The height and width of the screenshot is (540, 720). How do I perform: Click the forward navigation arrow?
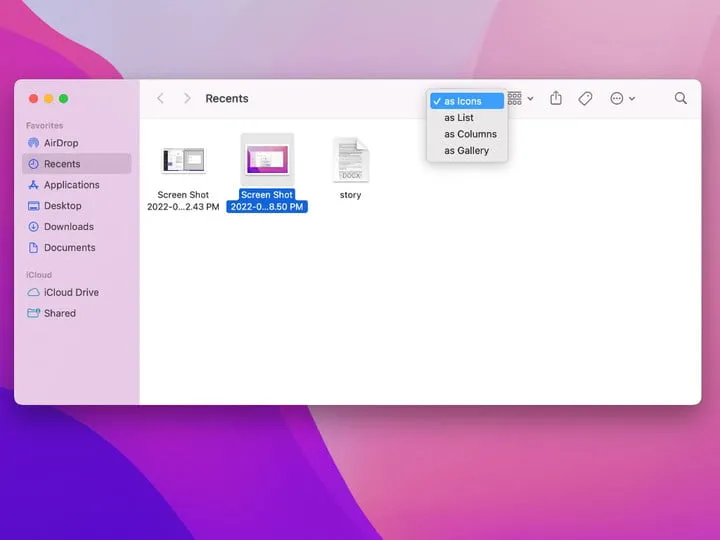pos(187,98)
